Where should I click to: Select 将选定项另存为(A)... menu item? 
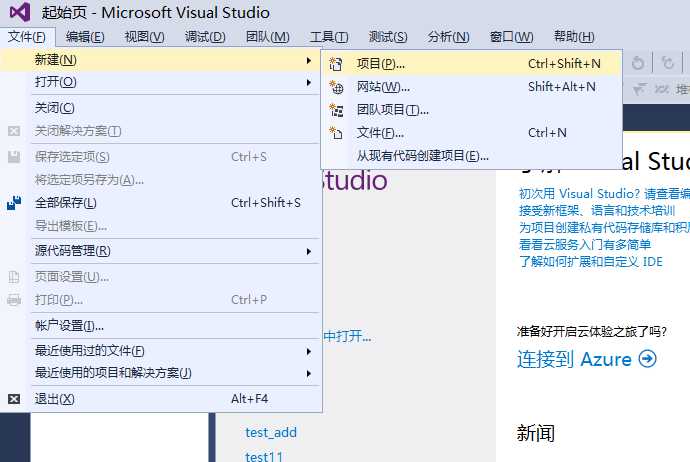pos(161,180)
